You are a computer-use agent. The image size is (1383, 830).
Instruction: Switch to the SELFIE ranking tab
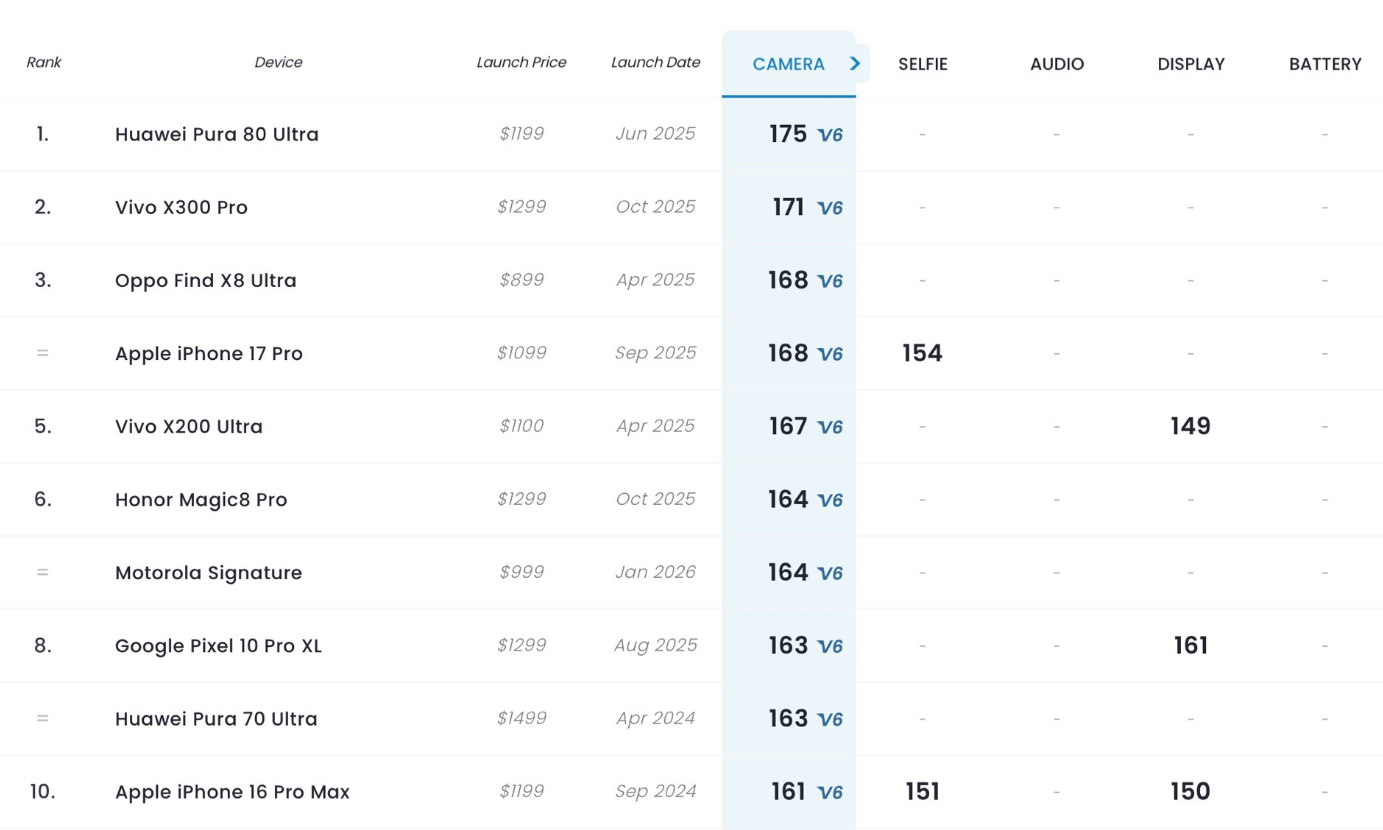tap(922, 64)
